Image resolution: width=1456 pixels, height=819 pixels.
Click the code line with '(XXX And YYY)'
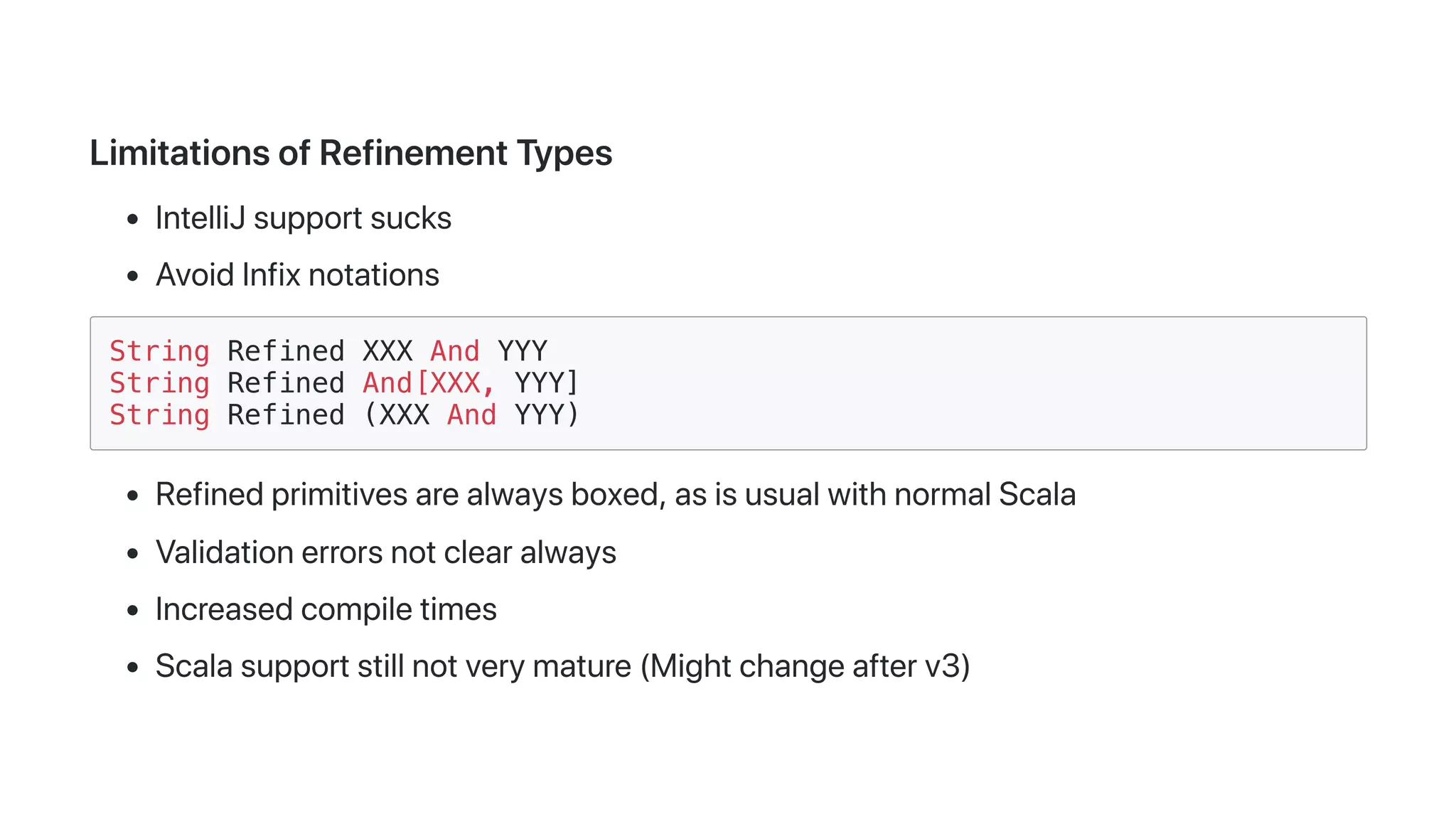(x=344, y=415)
